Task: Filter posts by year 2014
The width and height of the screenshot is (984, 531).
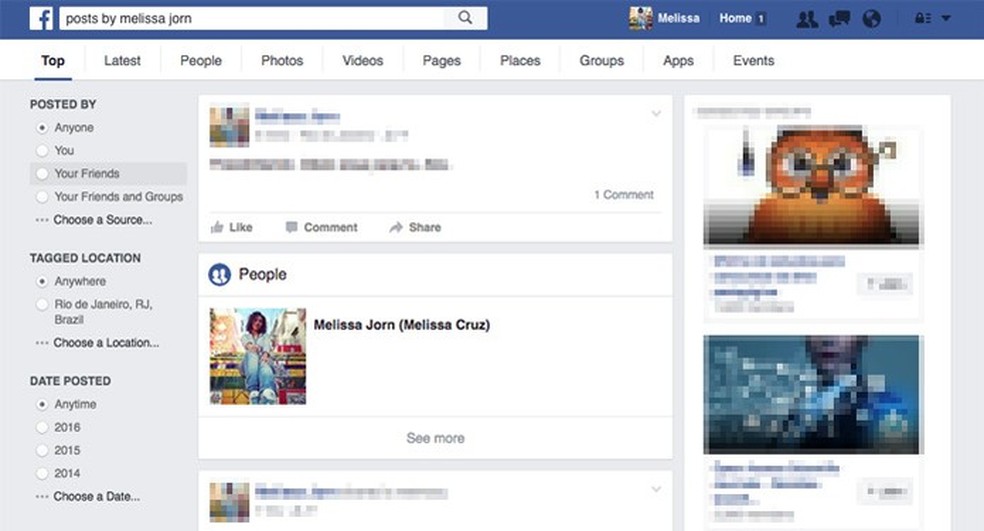Action: [42, 473]
